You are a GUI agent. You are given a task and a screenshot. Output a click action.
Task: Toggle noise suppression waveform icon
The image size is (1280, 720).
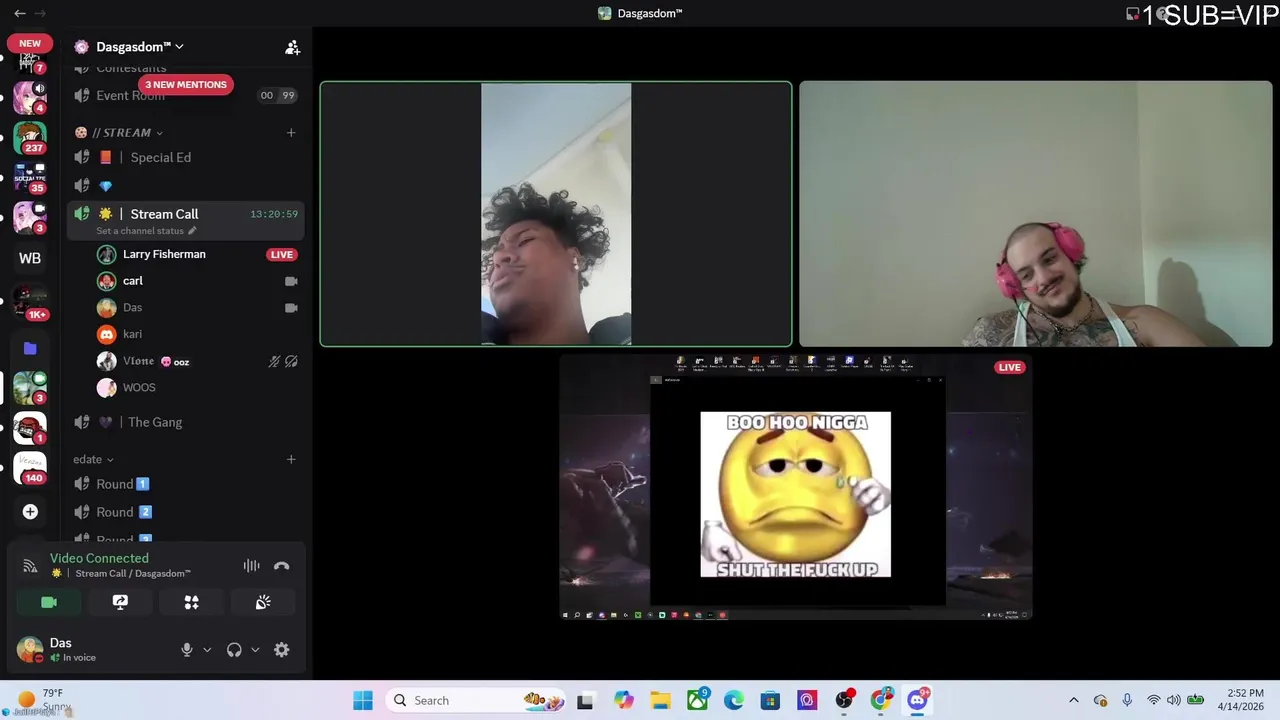pos(251,566)
